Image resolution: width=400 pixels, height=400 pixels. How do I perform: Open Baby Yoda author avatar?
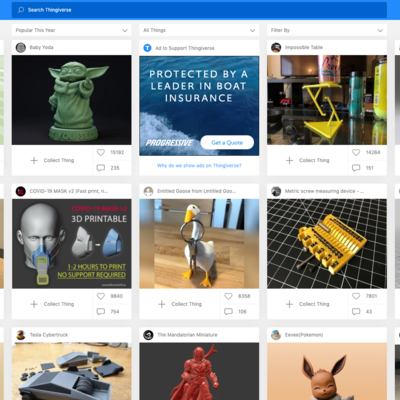coord(21,47)
